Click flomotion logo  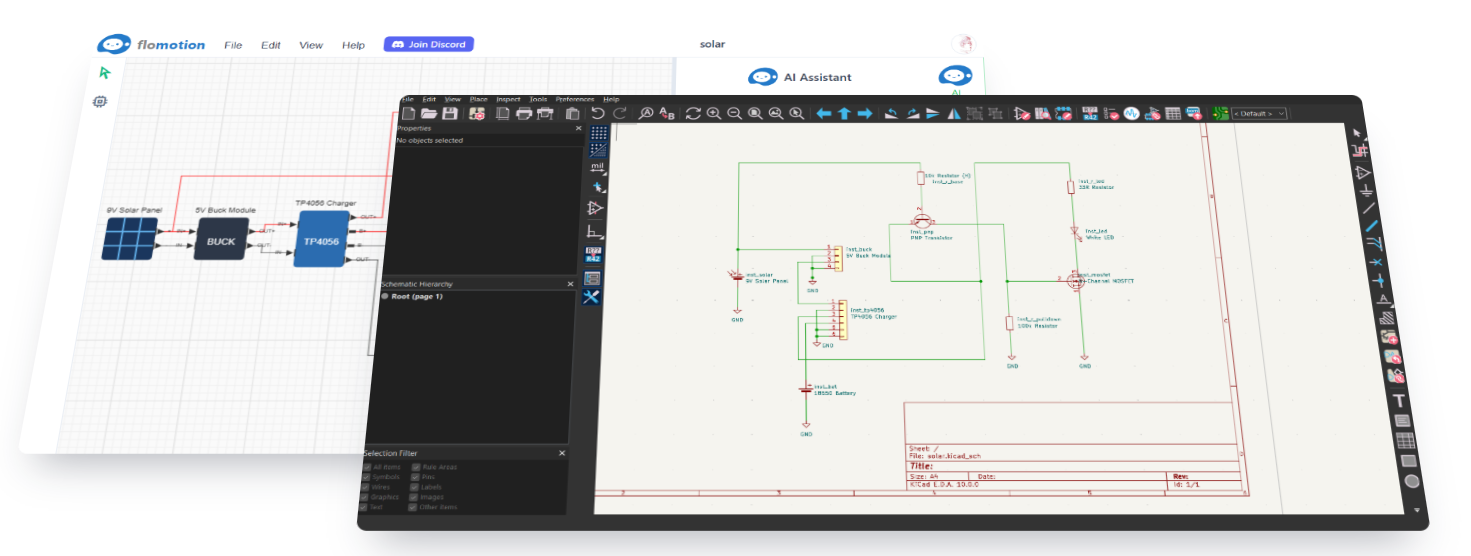pyautogui.click(x=151, y=44)
